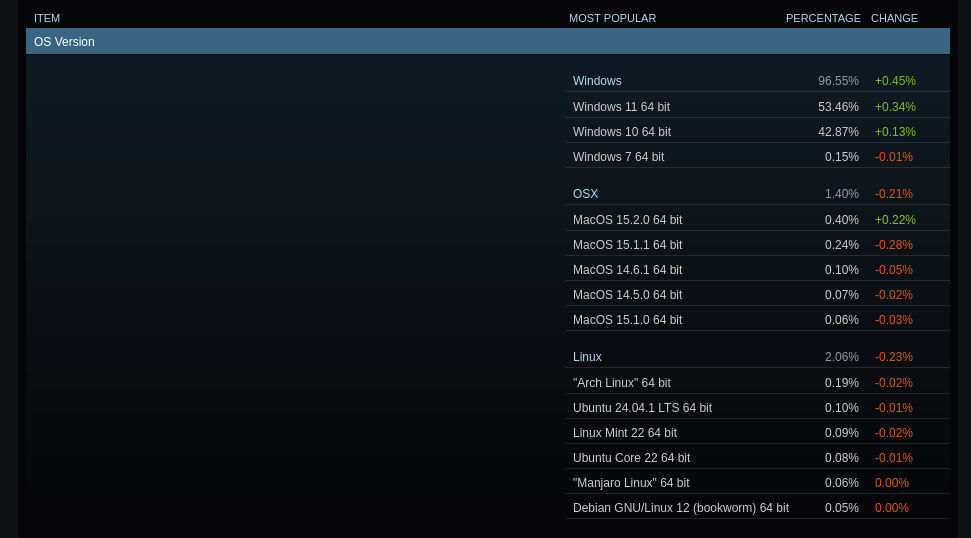Click the -0.03% change value
The image size is (971, 538).
click(894, 319)
